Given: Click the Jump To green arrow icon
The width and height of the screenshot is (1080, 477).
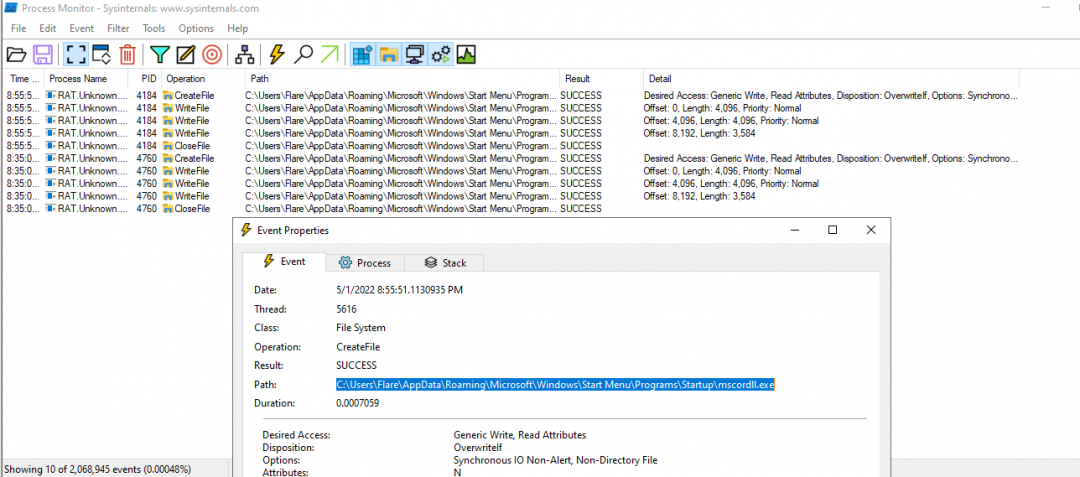Looking at the screenshot, I should pyautogui.click(x=330, y=54).
